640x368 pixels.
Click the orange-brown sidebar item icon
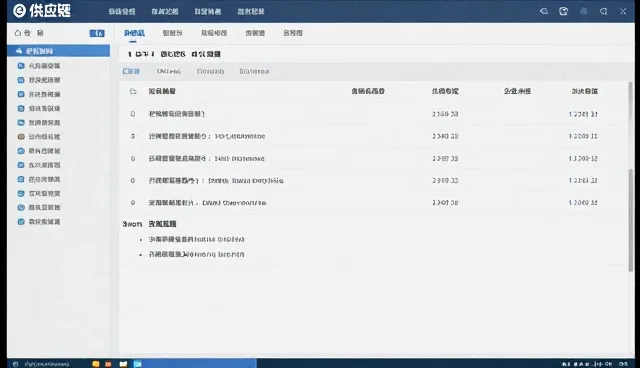[x=21, y=137]
